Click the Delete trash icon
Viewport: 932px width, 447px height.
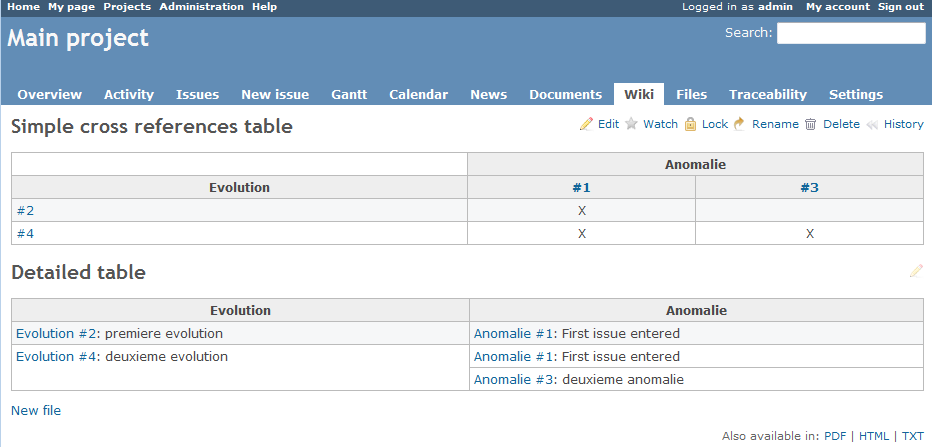click(811, 125)
